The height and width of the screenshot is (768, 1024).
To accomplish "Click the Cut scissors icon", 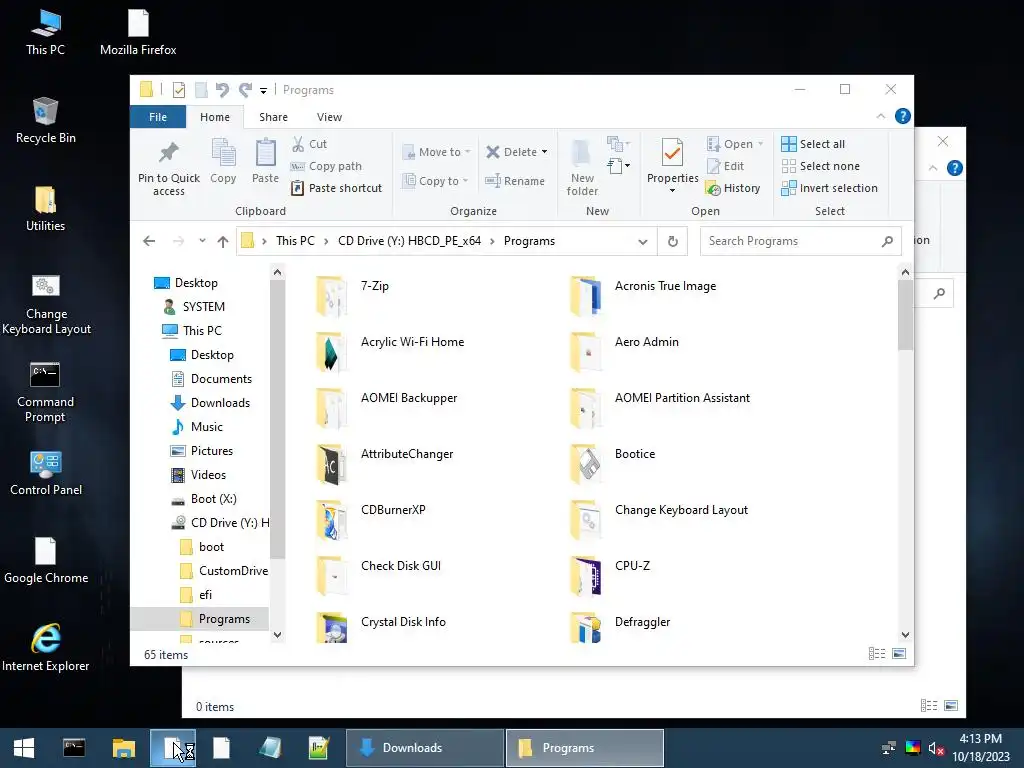I will 298,144.
